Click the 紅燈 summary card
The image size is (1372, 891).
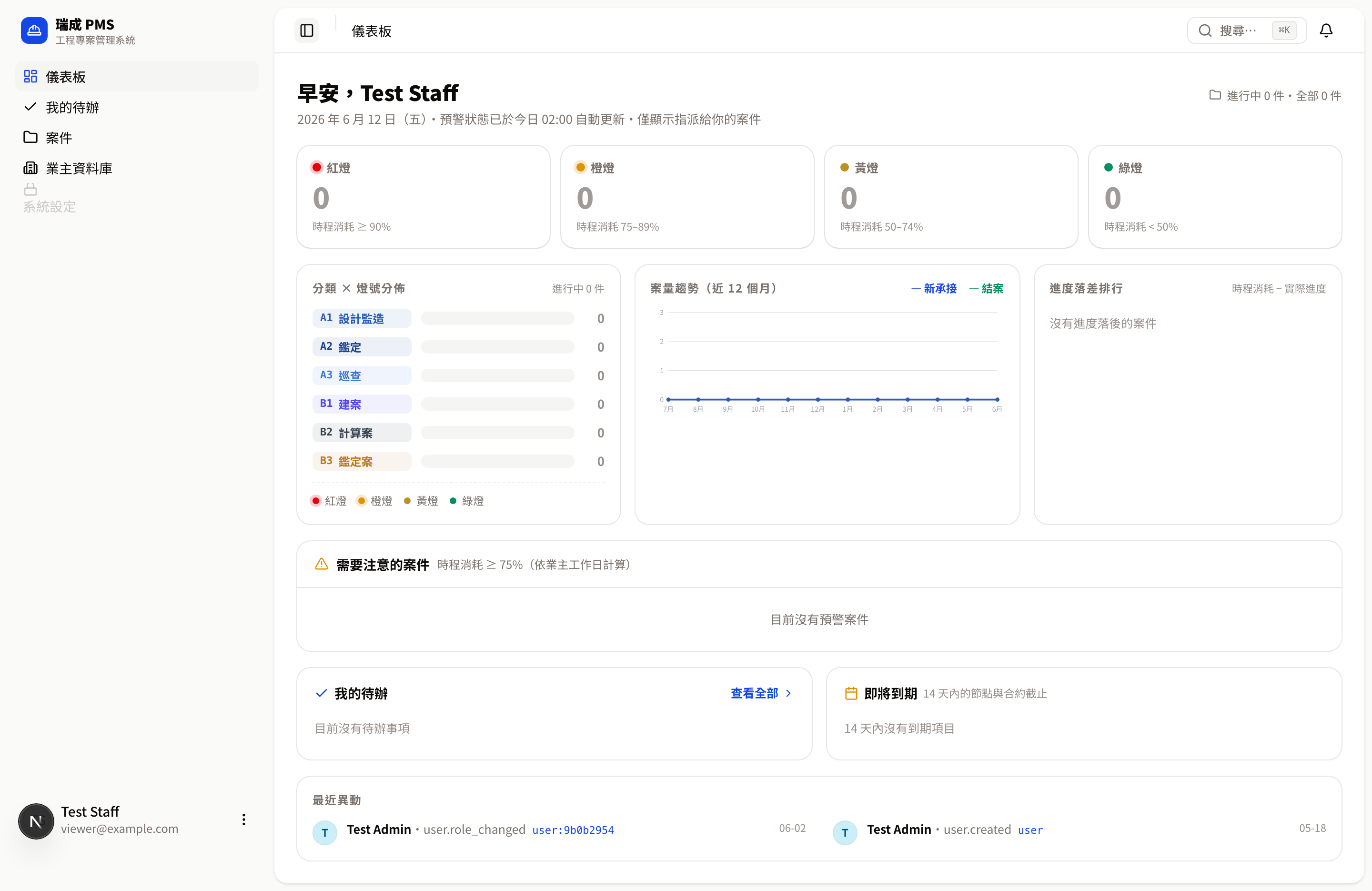(424, 197)
